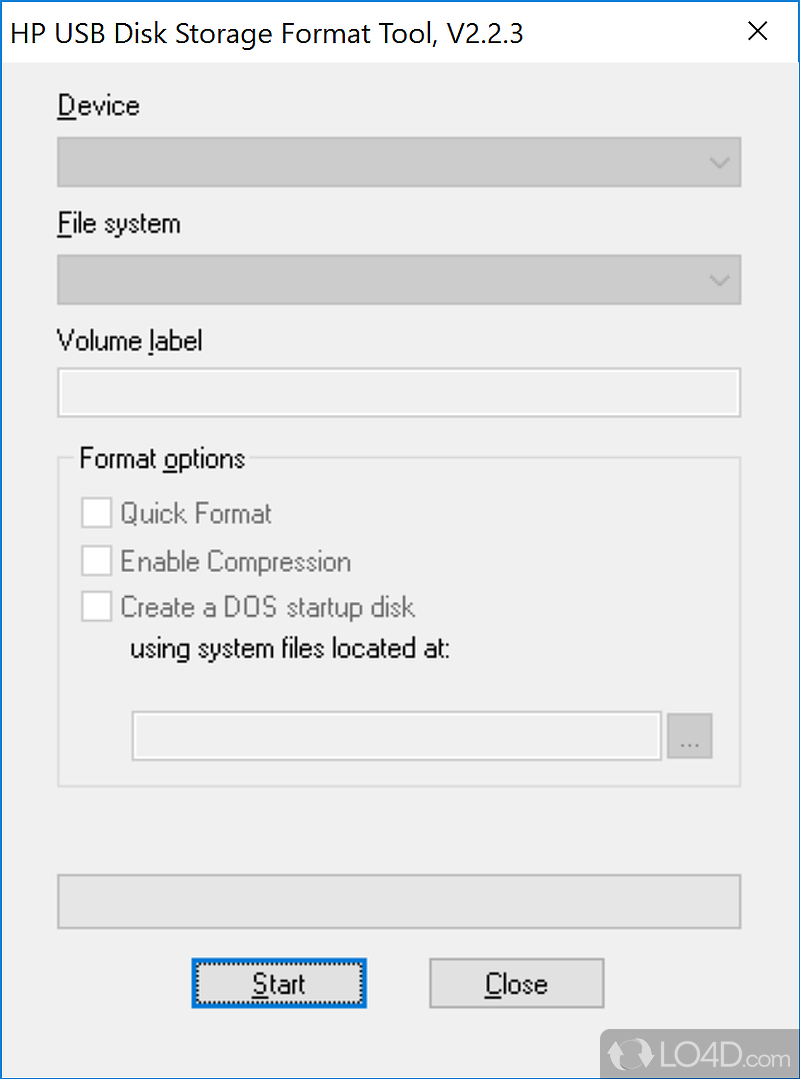Click the Format options group heading
Image resolution: width=800 pixels, height=1079 pixels.
coord(162,459)
